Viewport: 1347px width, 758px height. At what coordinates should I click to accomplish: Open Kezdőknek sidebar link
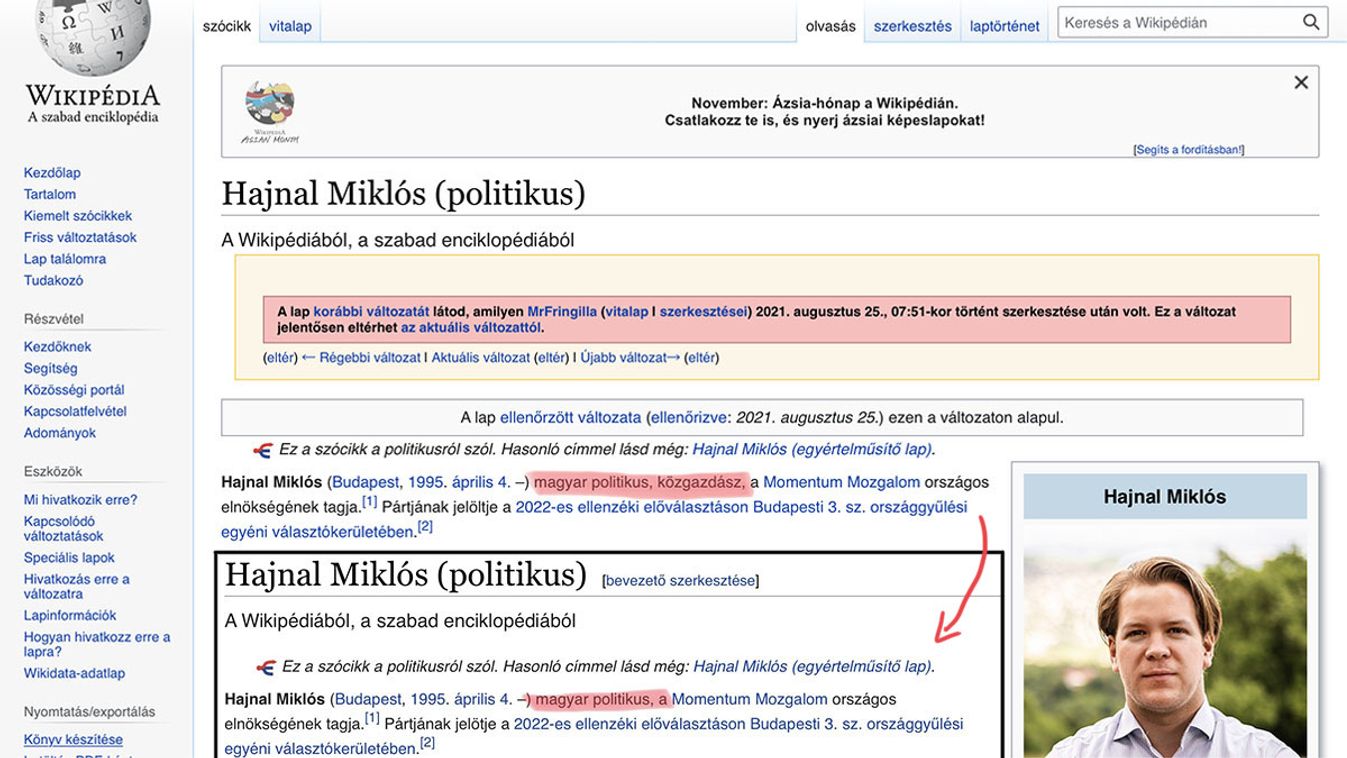coord(58,347)
